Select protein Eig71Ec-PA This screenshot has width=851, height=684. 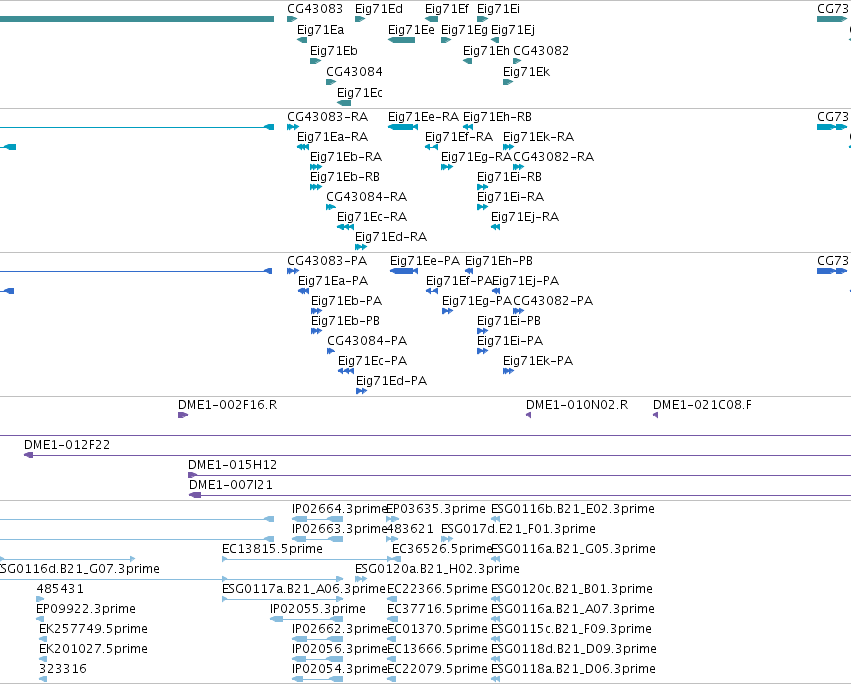(x=372, y=361)
